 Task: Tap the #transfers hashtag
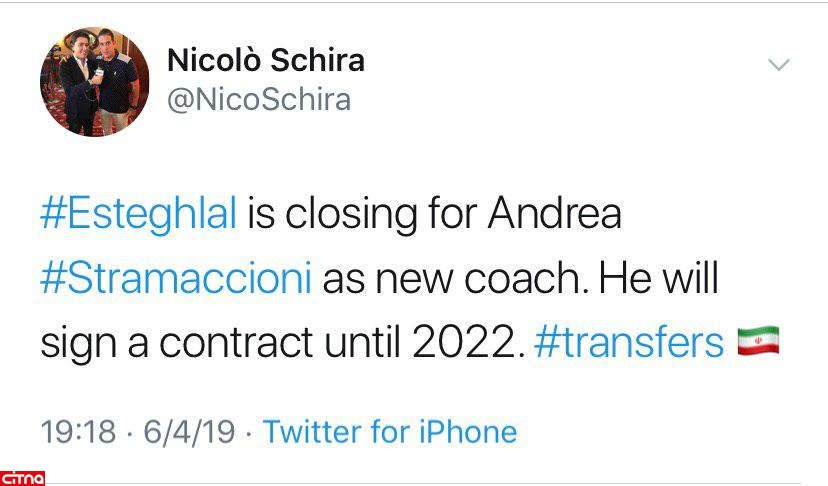[629, 342]
